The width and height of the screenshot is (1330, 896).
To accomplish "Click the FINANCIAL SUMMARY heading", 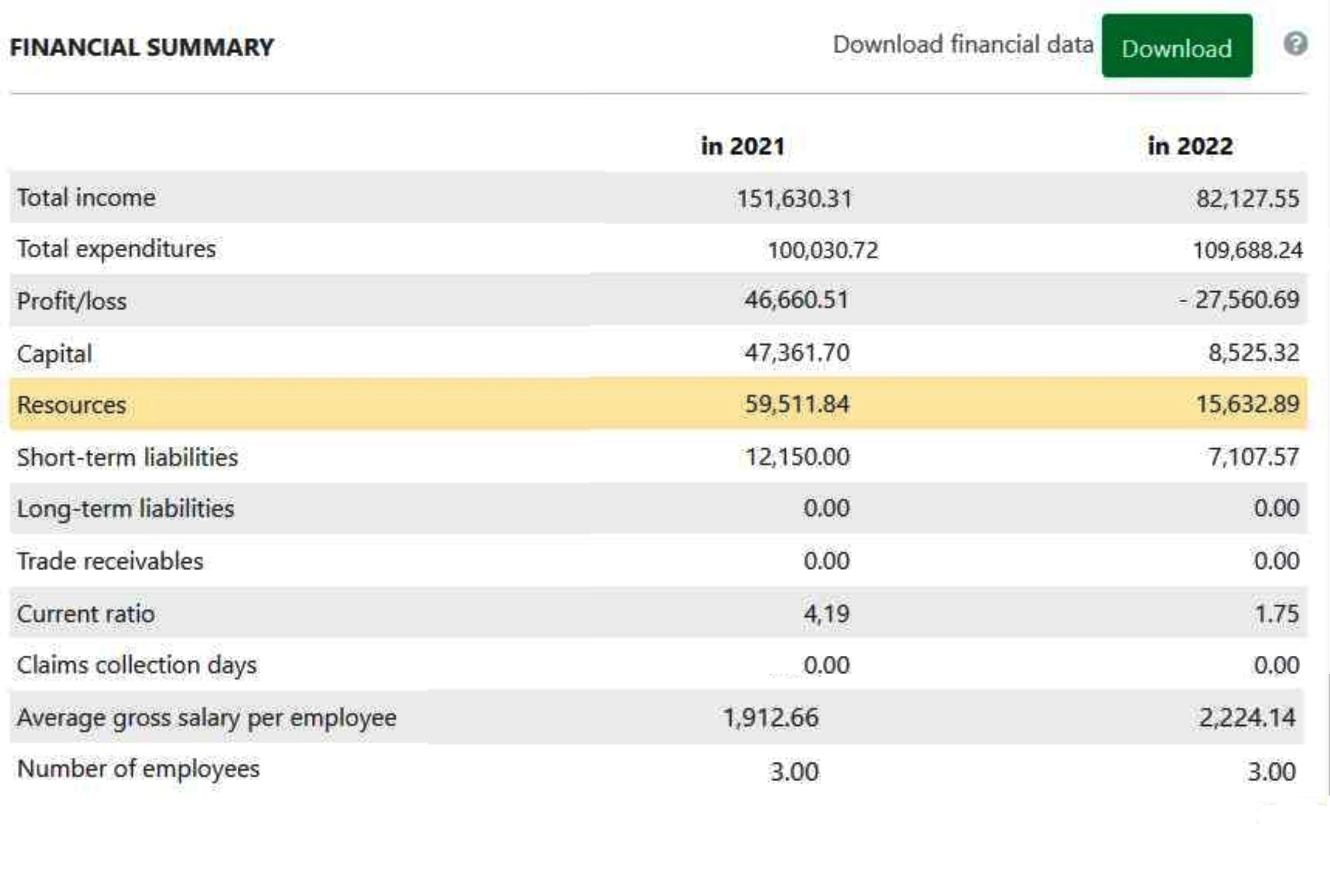I will point(142,47).
